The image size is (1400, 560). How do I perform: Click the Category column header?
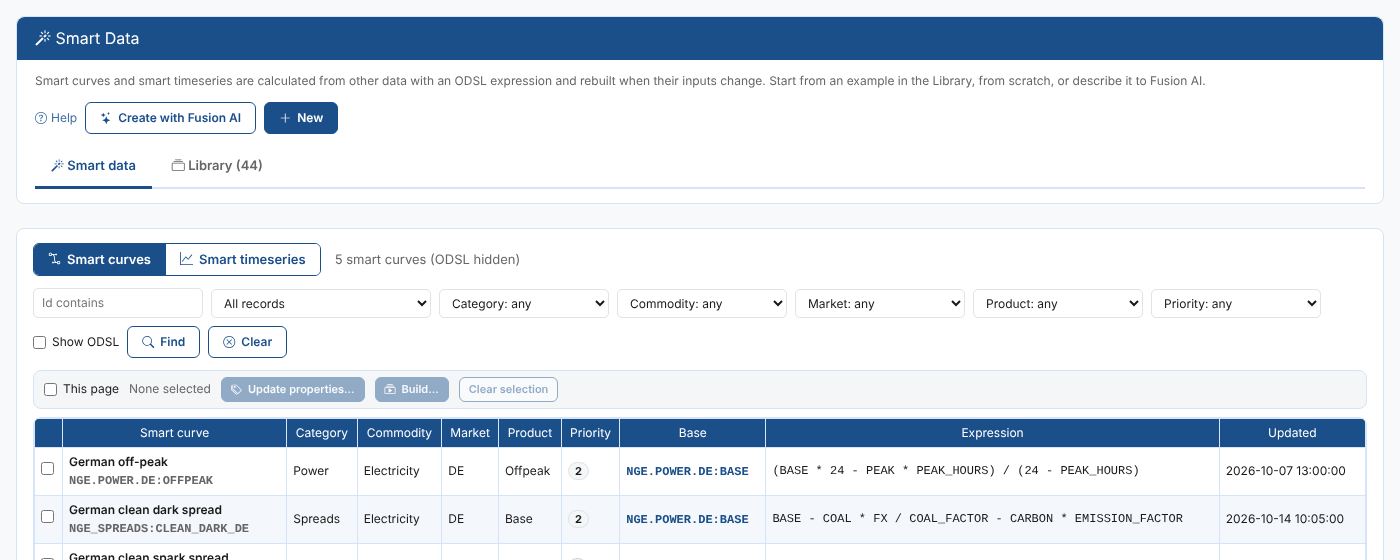[322, 433]
